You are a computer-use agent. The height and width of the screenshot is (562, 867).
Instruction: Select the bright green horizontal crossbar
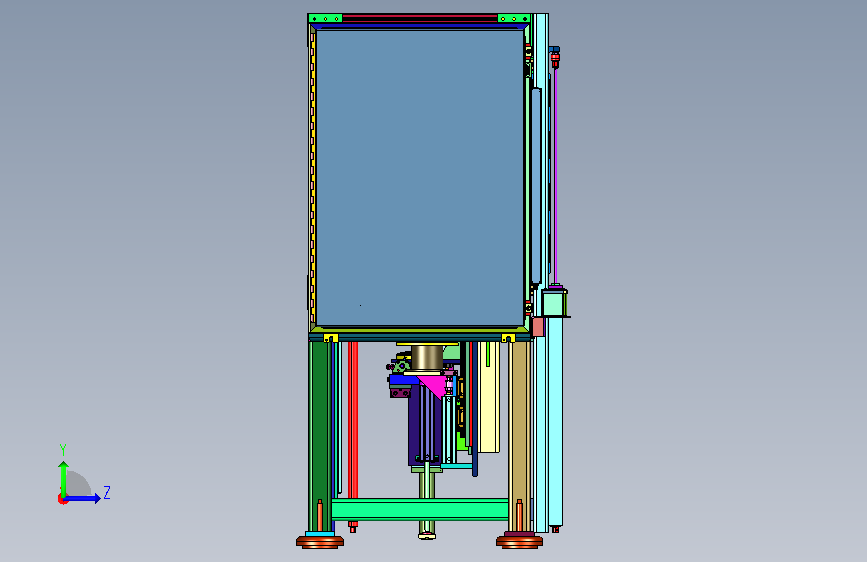pyautogui.click(x=420, y=509)
